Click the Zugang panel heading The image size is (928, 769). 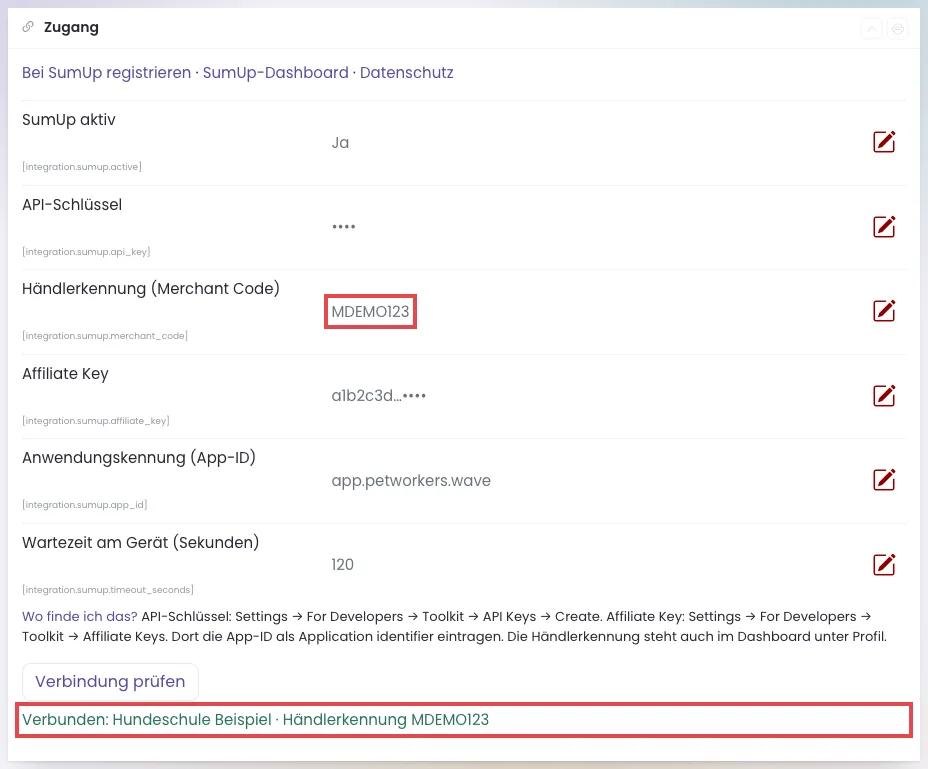coord(71,27)
